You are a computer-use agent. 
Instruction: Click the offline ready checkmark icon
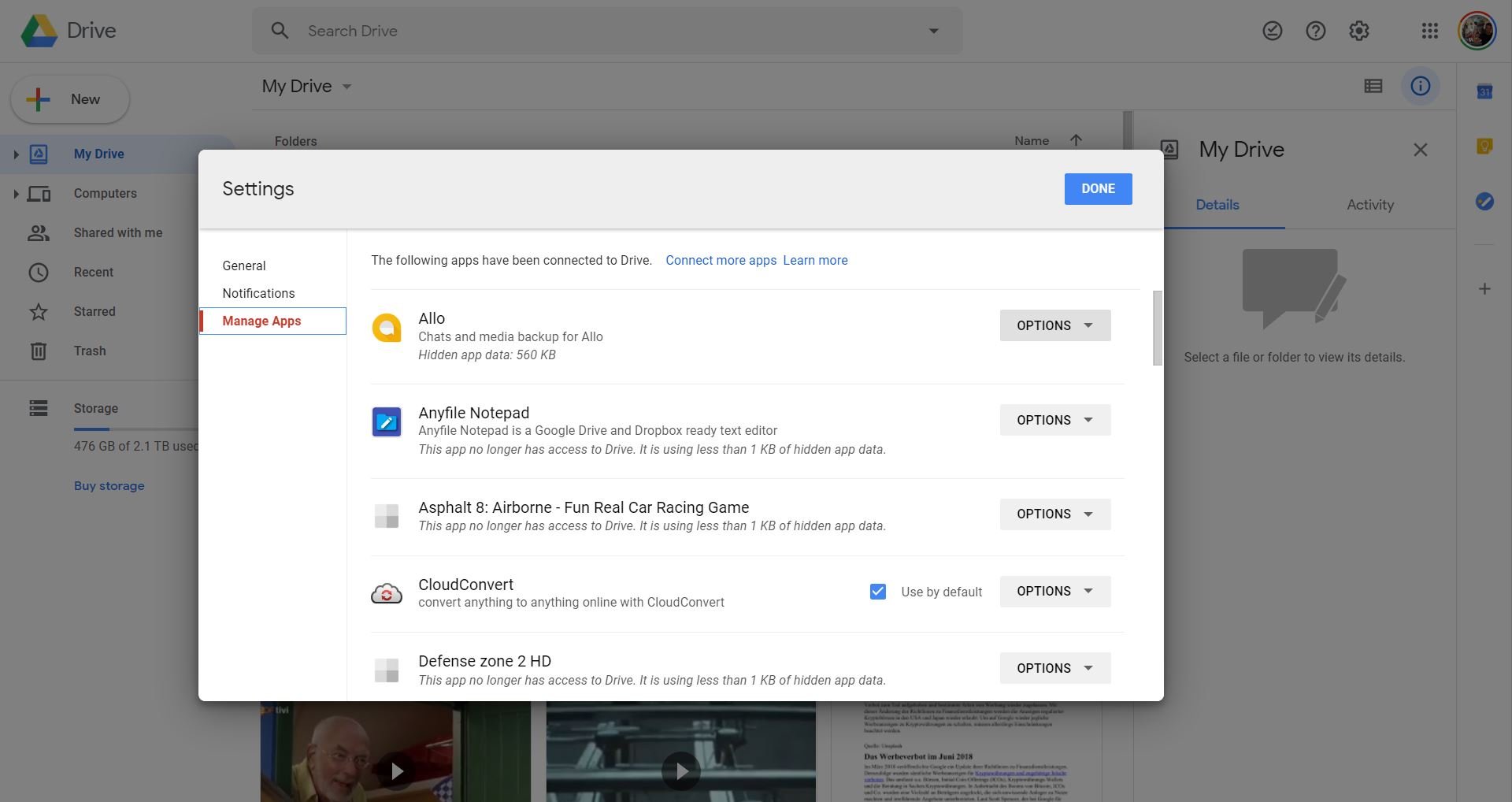[1272, 31]
